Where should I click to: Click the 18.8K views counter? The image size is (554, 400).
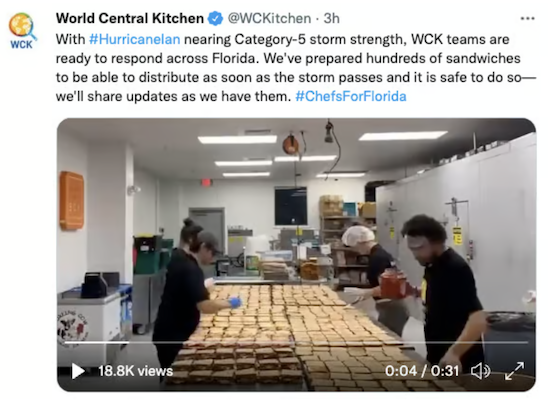tap(135, 371)
